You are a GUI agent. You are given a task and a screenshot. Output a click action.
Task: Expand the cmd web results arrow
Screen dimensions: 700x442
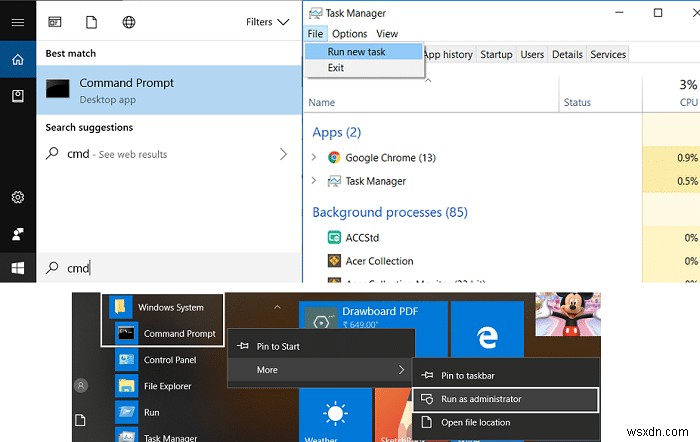point(283,154)
